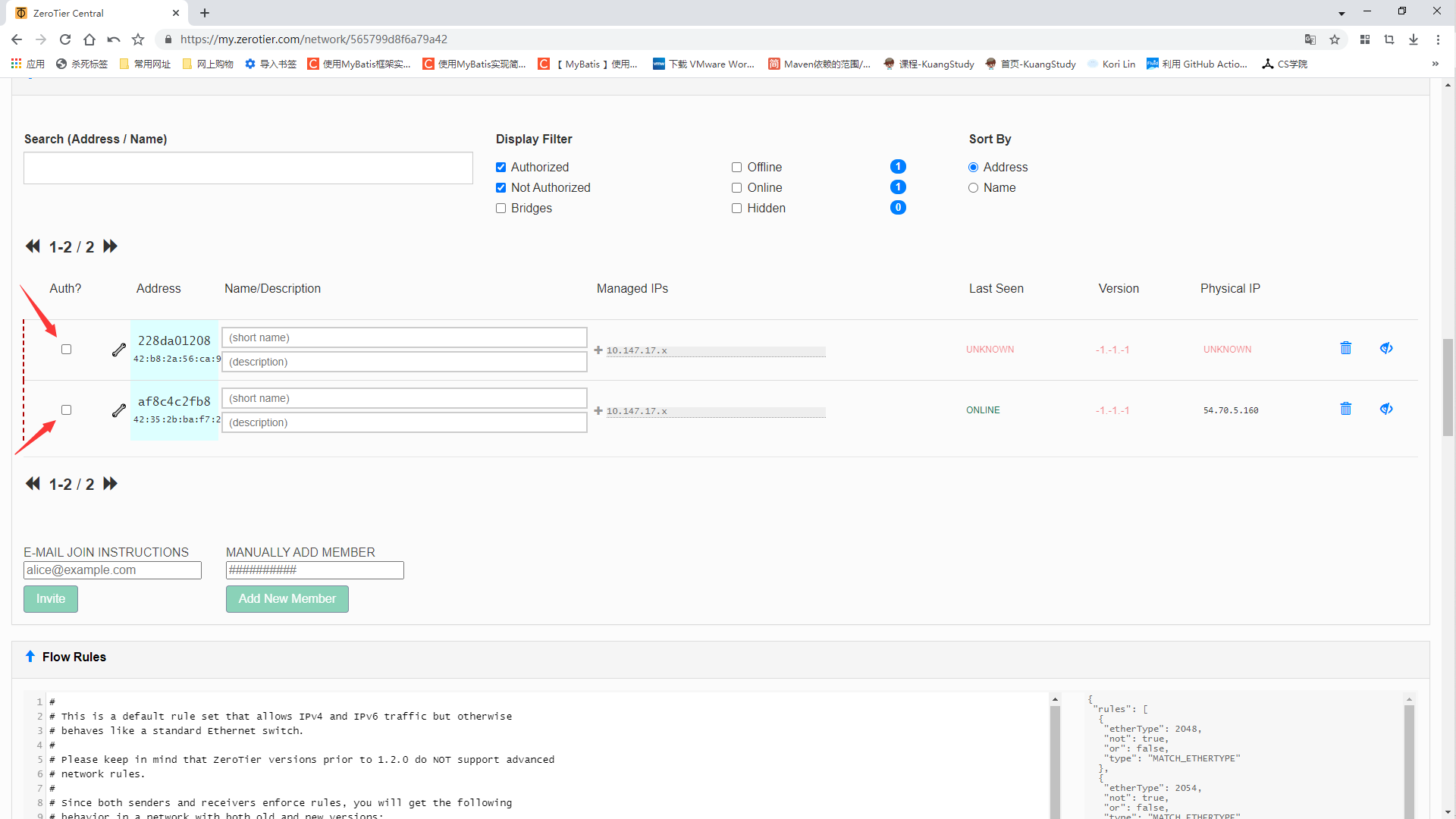Go to next members page arrow (top)
The width and height of the screenshot is (1456, 819).
(x=111, y=246)
